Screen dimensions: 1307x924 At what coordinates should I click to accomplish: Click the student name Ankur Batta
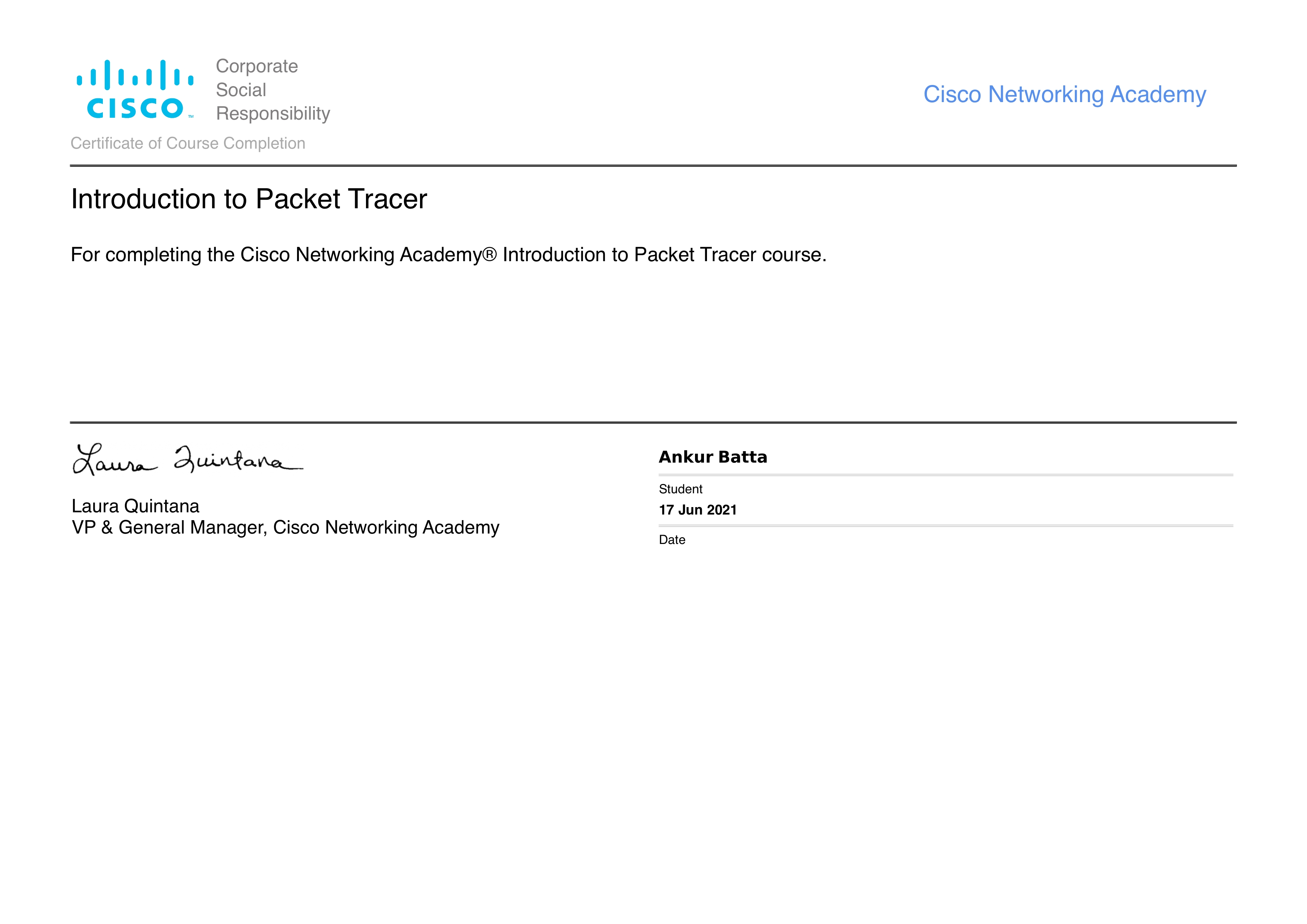tap(713, 457)
